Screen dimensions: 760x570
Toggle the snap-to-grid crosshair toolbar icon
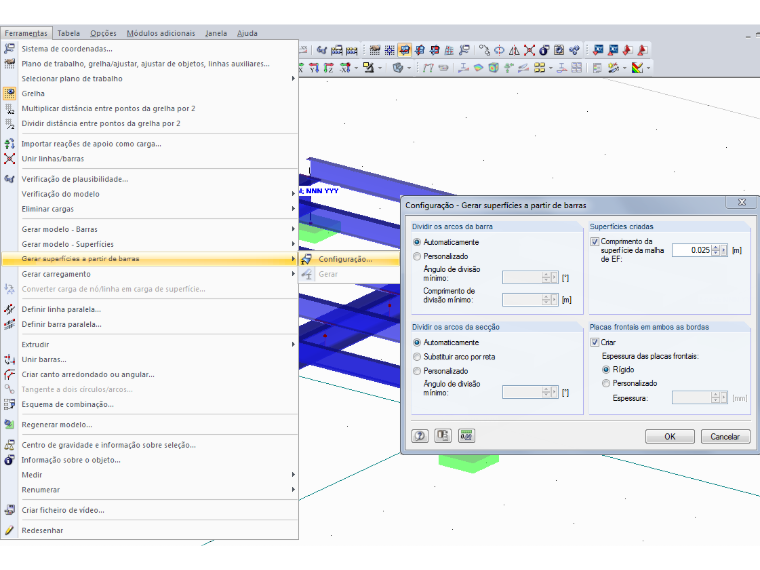click(x=390, y=50)
